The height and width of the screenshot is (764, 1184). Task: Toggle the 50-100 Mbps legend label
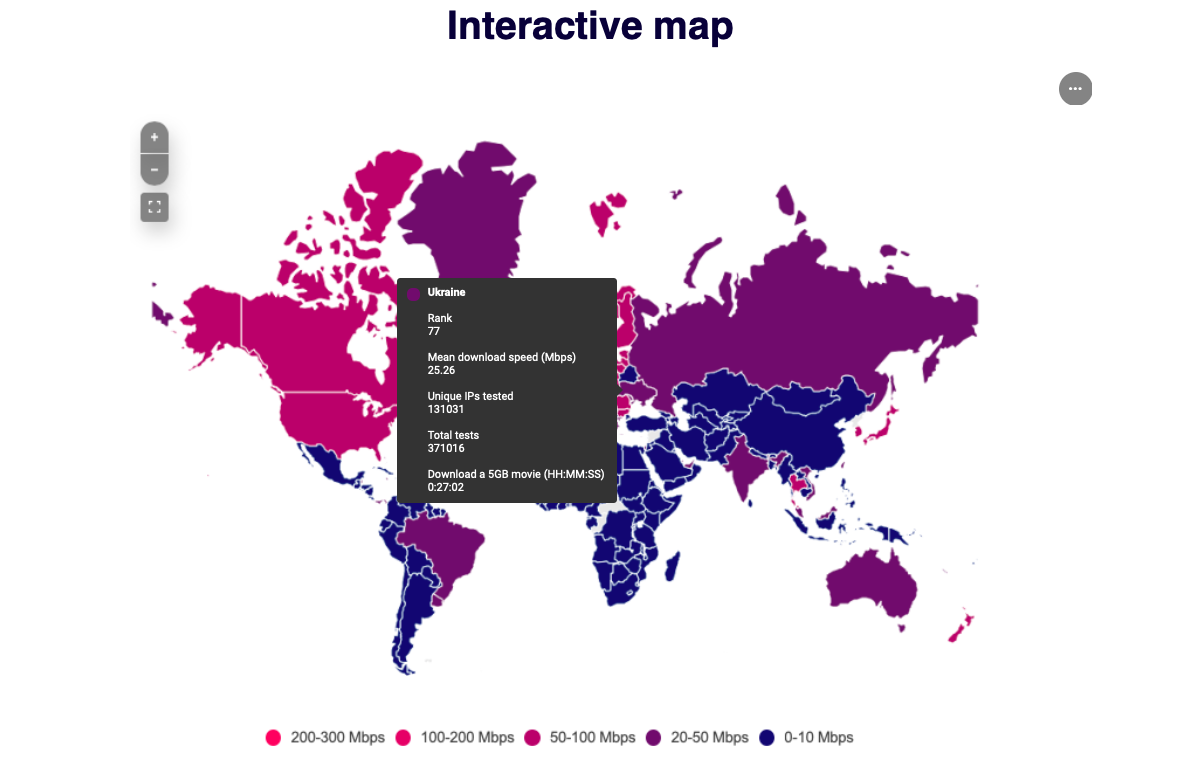(x=592, y=738)
